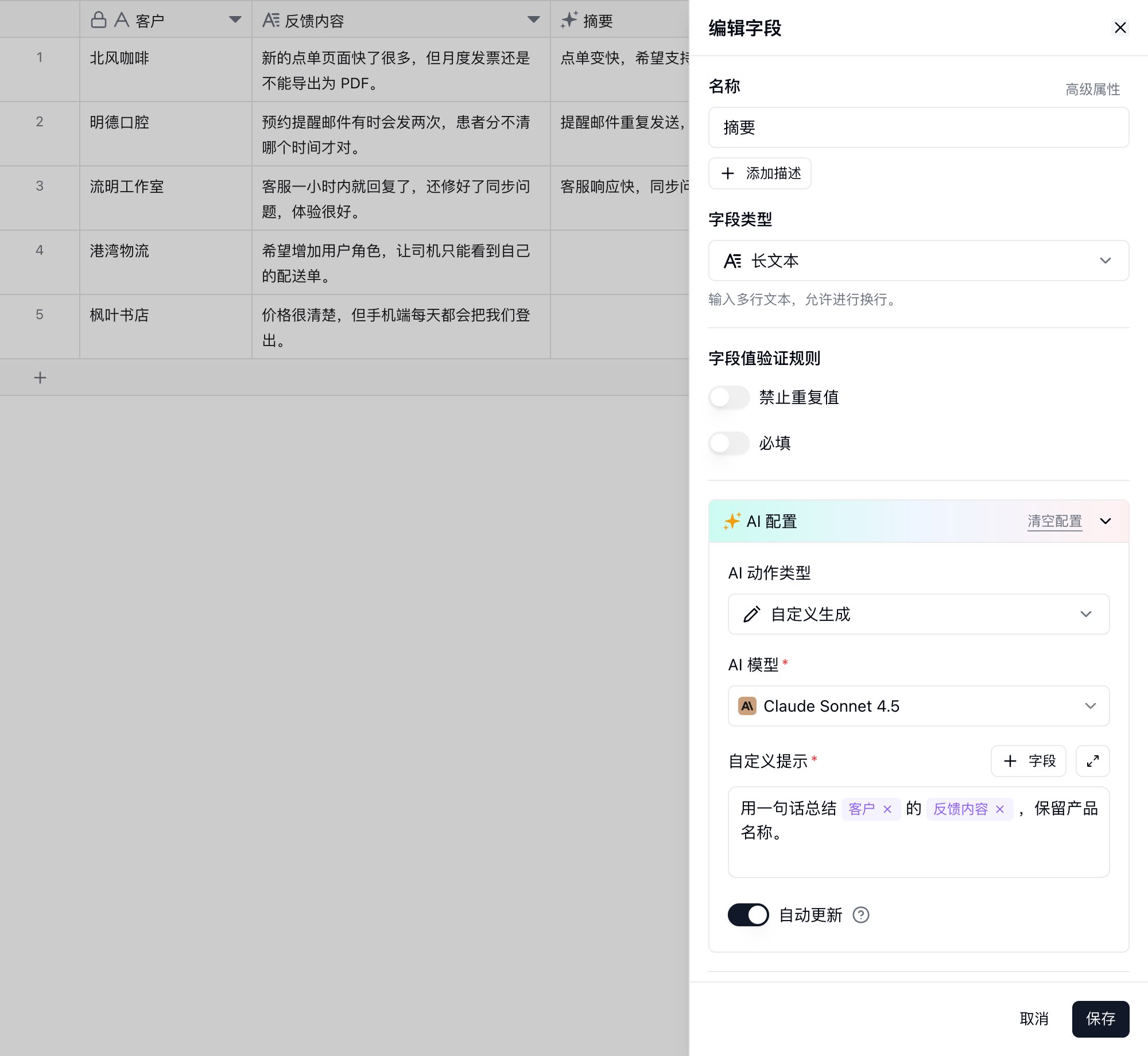Select the 流明工作室 customer cell
Viewport: 1148px width, 1056px height.
(166, 199)
